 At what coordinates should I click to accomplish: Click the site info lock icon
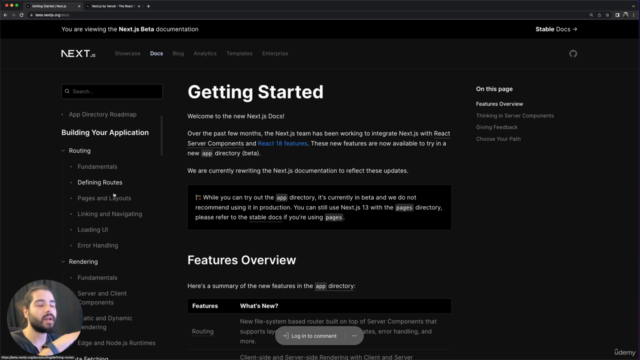[31, 15]
